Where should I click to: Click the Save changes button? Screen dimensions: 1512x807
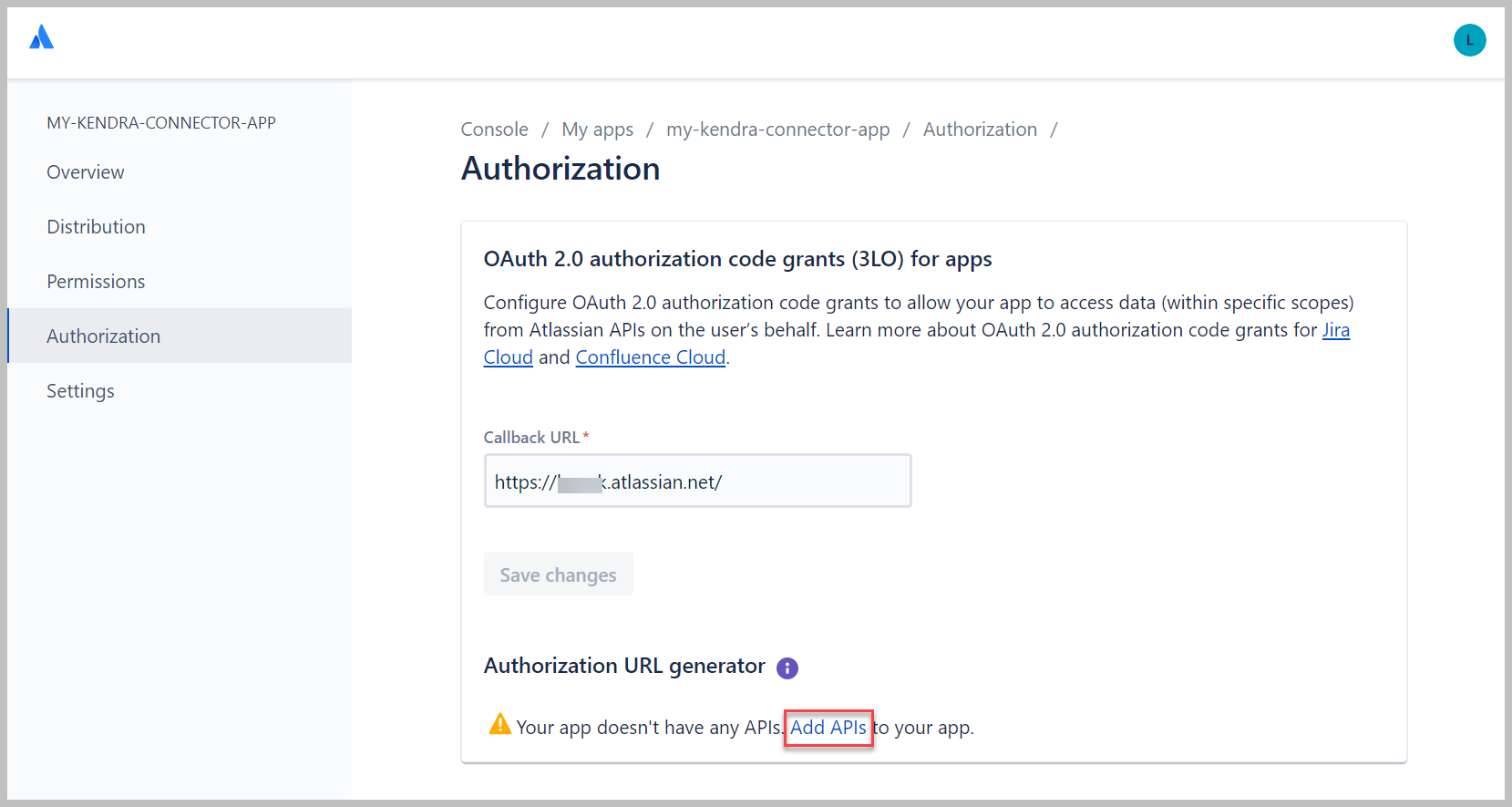pyautogui.click(x=559, y=574)
